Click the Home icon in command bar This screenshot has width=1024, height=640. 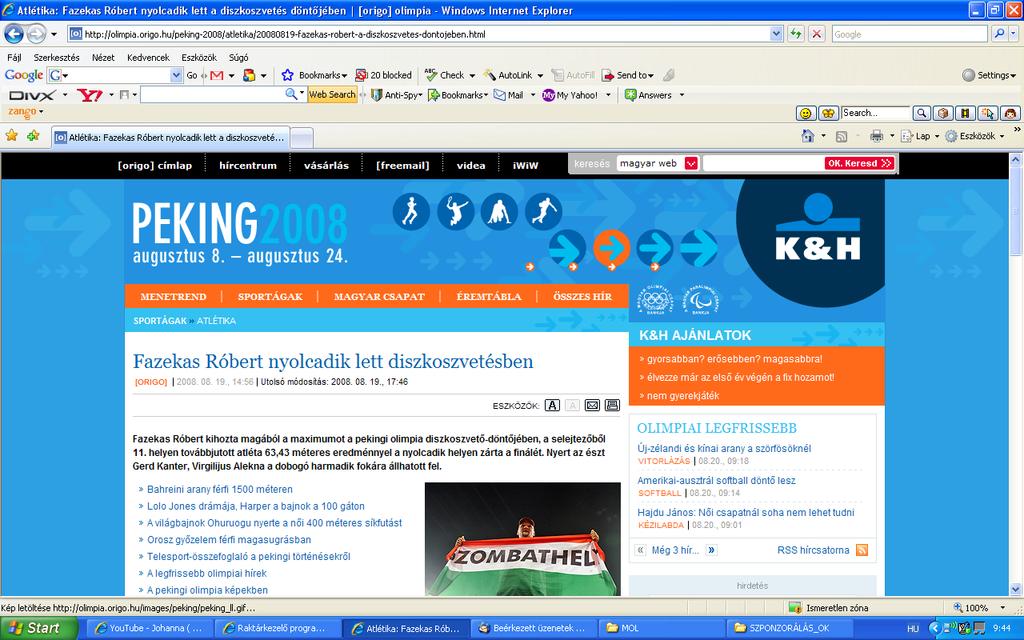808,136
